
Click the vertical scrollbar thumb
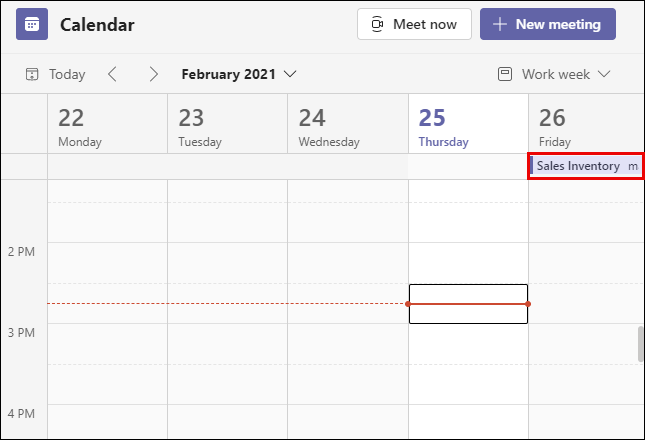(640, 342)
